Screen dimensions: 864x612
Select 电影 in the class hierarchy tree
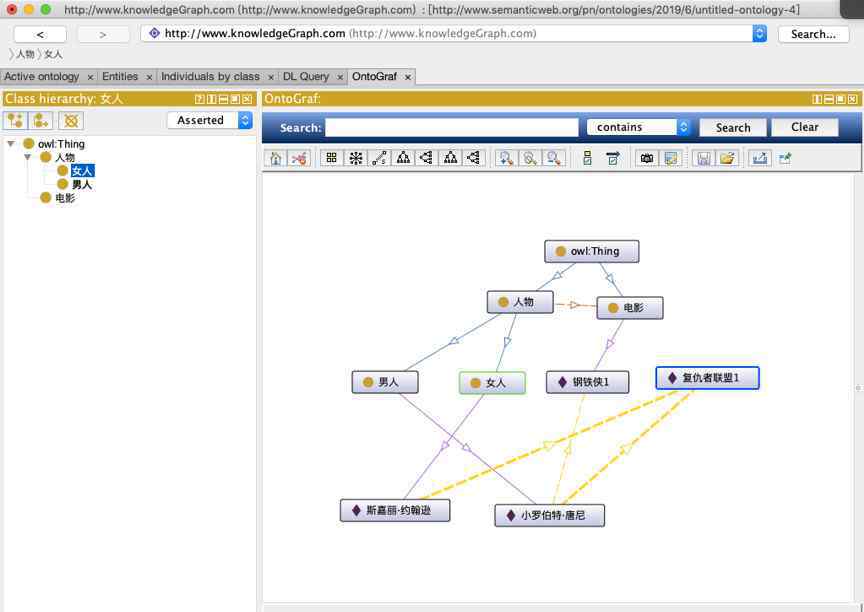tap(65, 198)
